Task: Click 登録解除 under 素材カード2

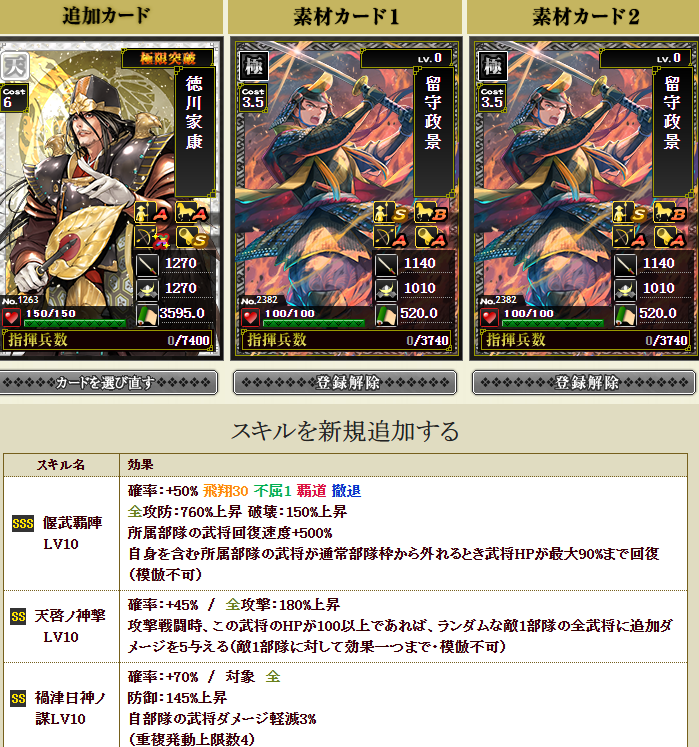Action: (x=584, y=383)
